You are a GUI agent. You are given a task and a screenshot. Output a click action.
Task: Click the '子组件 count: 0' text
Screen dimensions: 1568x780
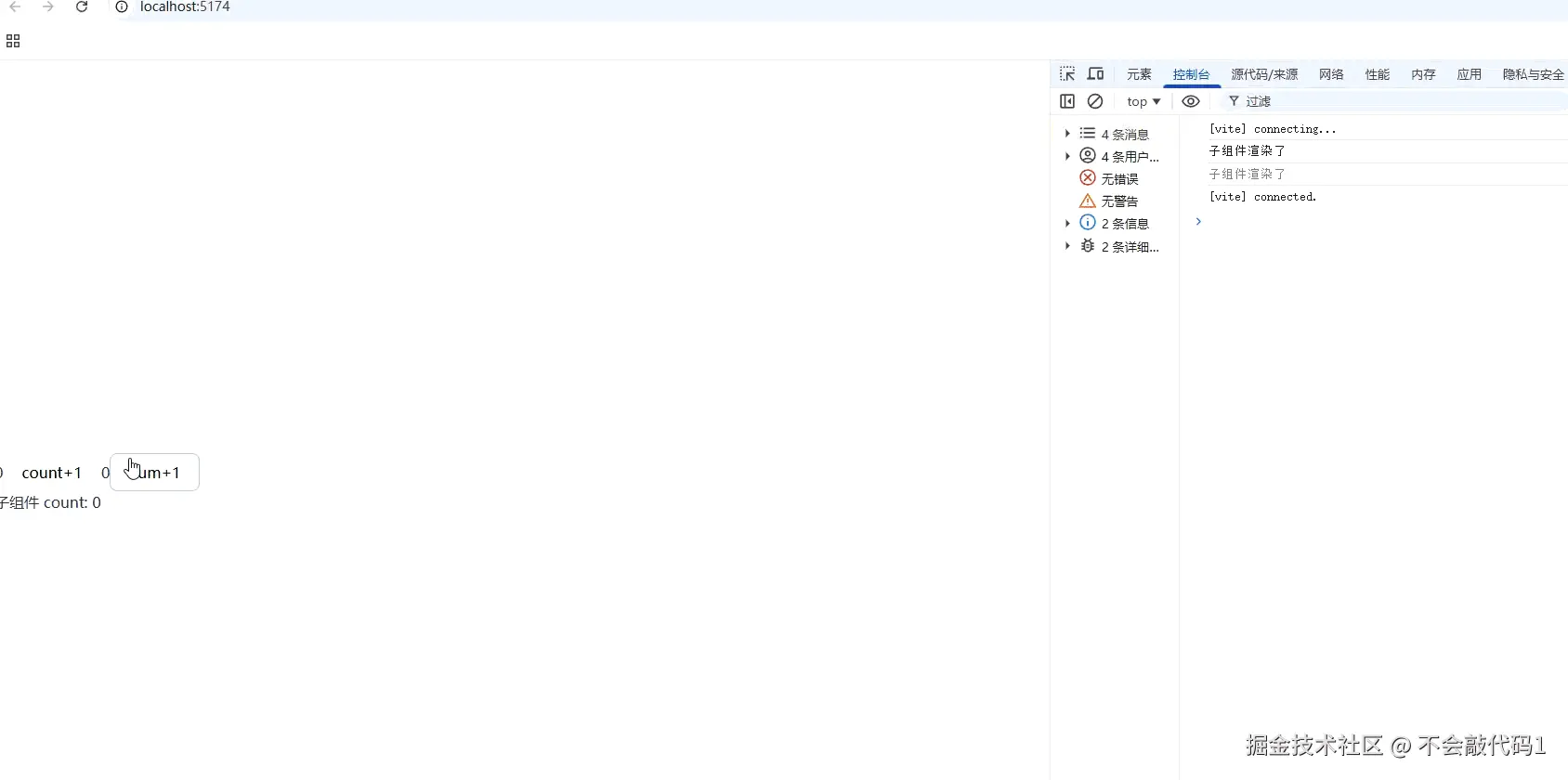click(49, 502)
